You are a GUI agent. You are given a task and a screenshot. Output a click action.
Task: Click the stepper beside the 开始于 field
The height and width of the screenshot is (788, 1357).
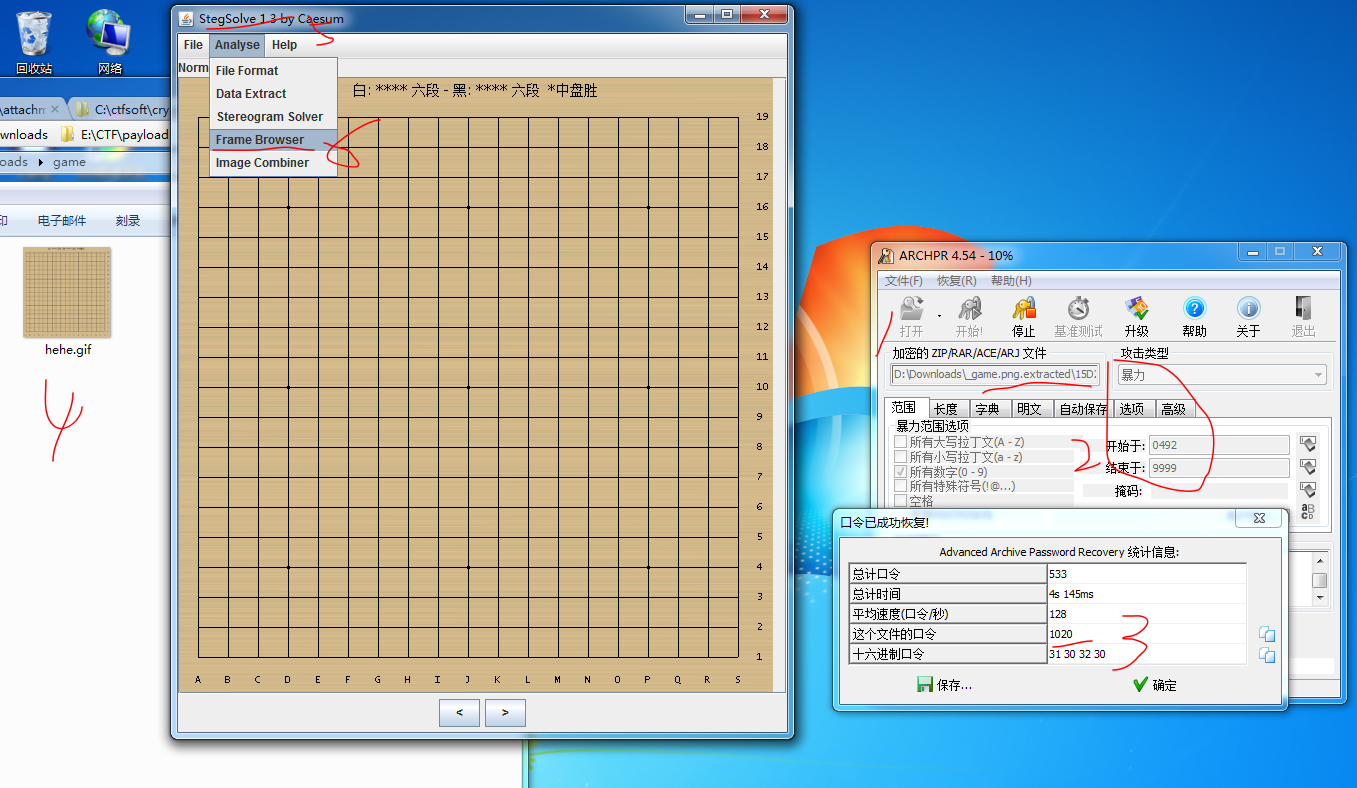pyautogui.click(x=1307, y=444)
